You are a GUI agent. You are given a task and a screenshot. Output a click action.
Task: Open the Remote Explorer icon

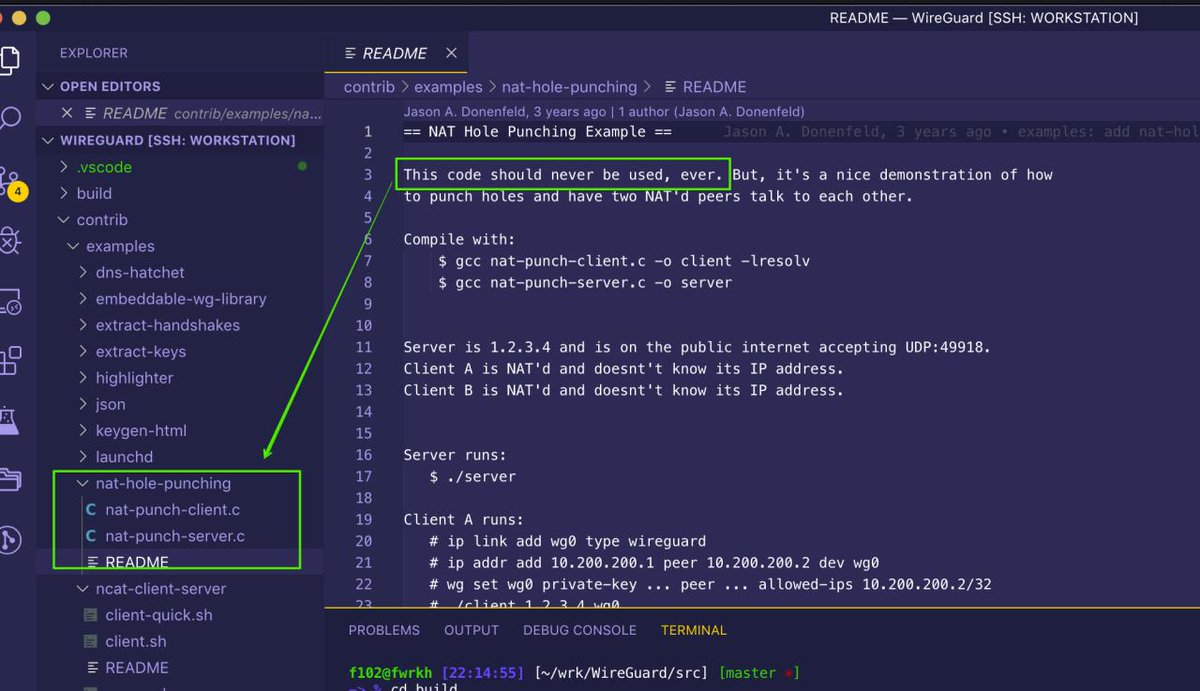tap(9, 301)
